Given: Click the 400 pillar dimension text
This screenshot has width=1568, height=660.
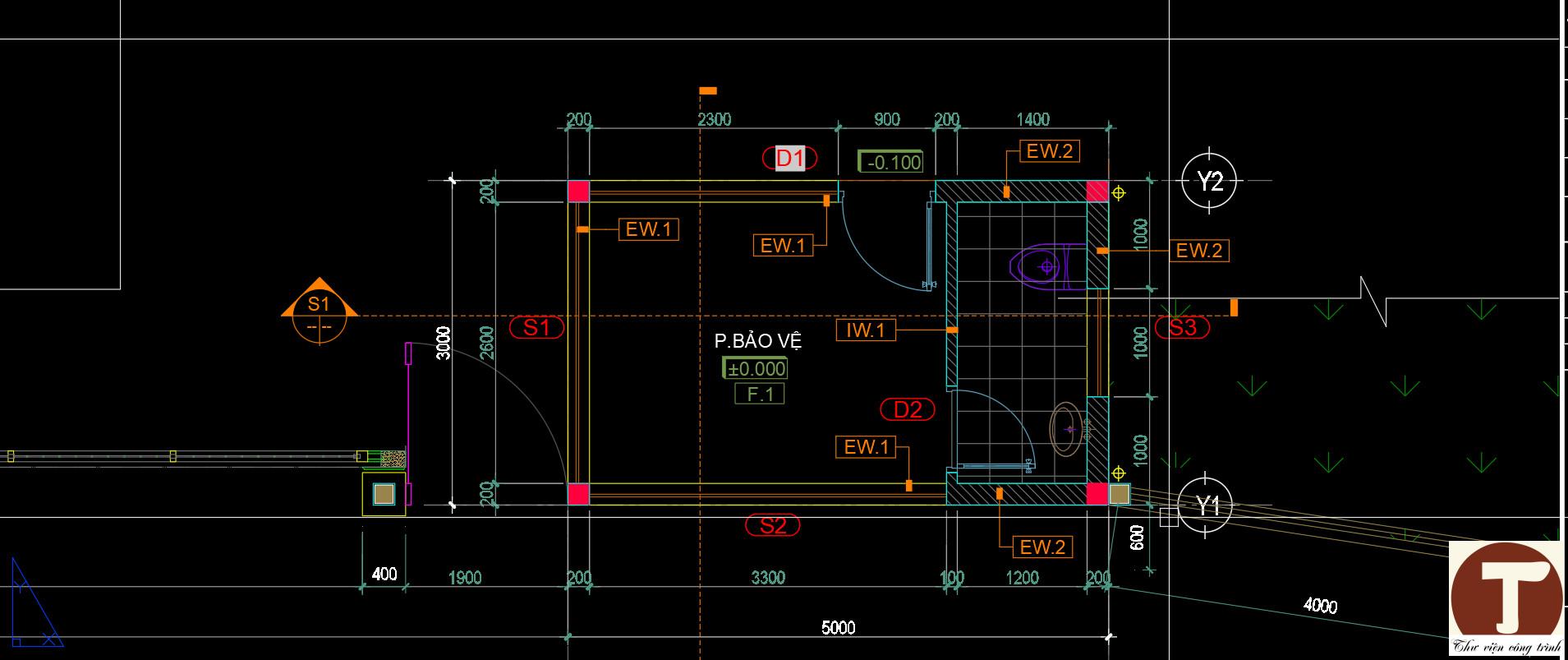Looking at the screenshot, I should [x=384, y=574].
